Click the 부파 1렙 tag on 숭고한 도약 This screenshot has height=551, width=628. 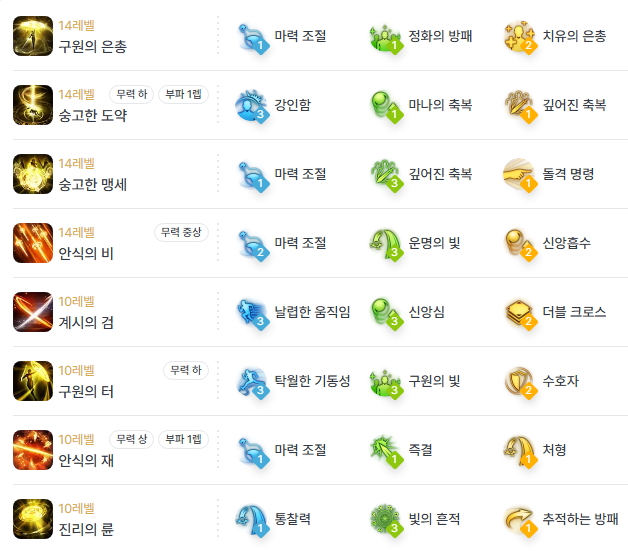[183, 95]
